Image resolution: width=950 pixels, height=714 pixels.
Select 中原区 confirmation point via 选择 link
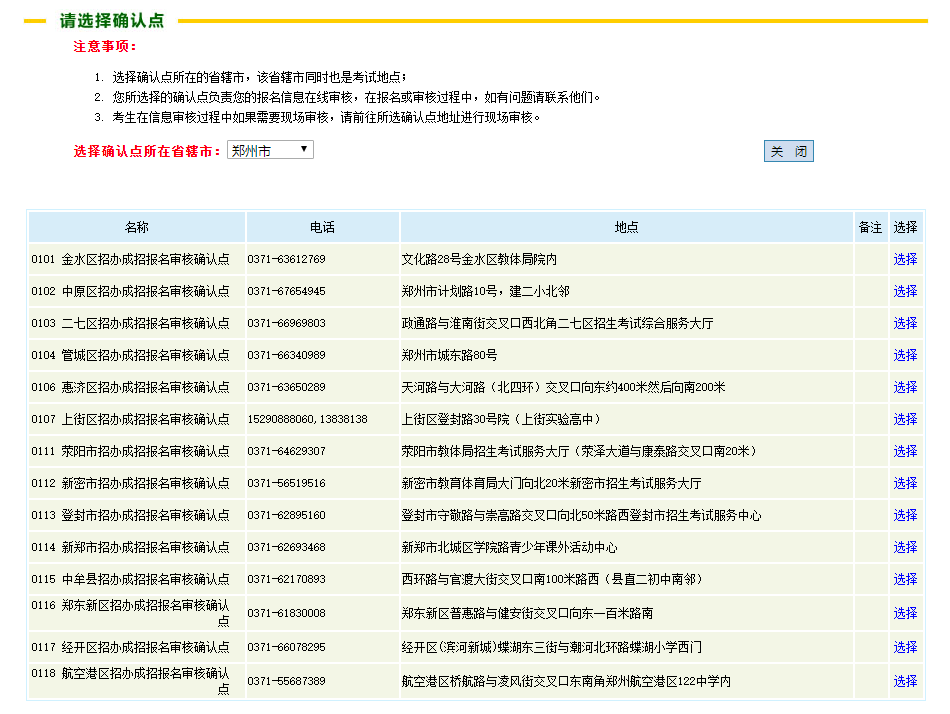[x=905, y=291]
